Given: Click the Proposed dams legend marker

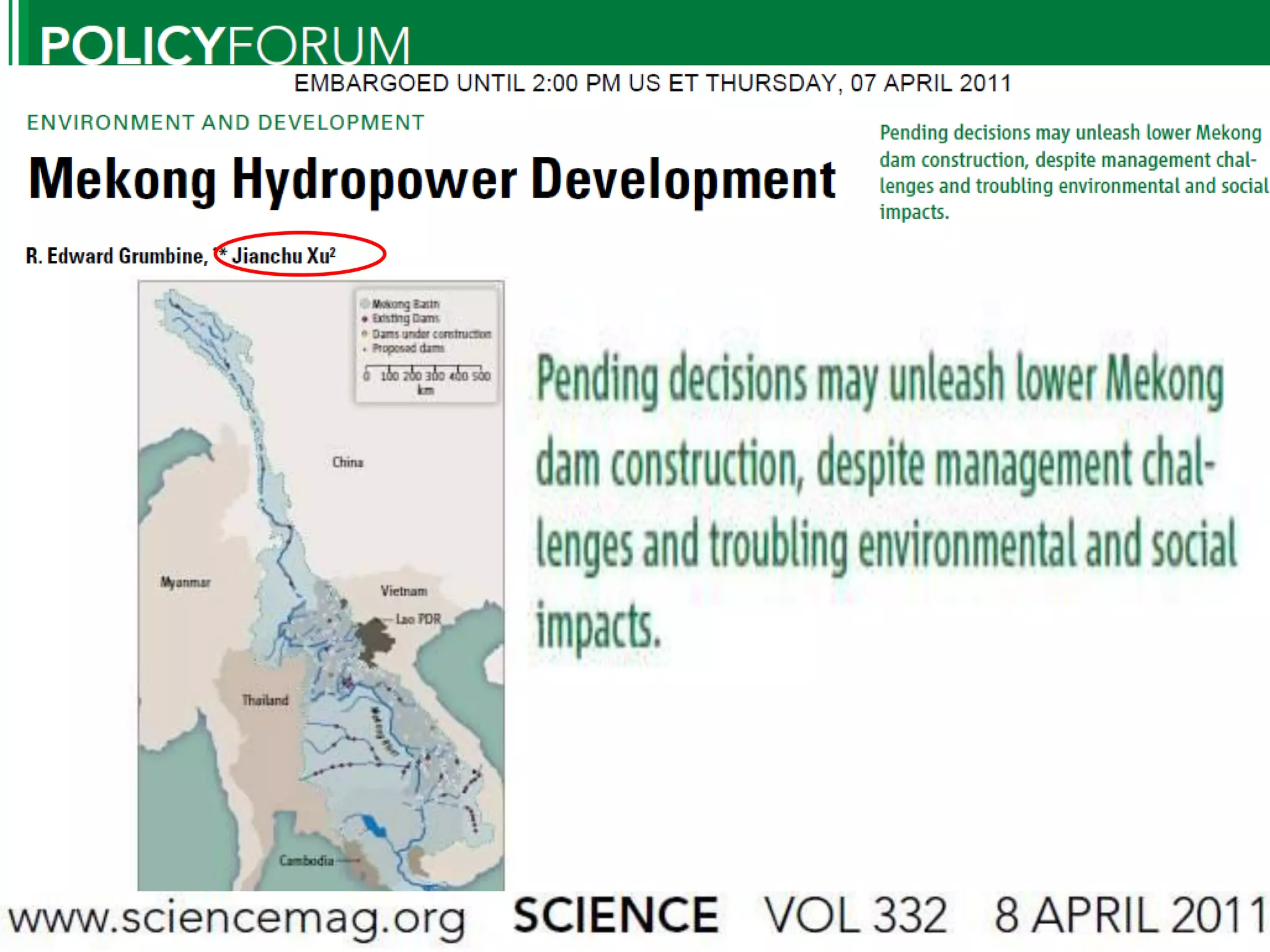Looking at the screenshot, I should tap(365, 349).
